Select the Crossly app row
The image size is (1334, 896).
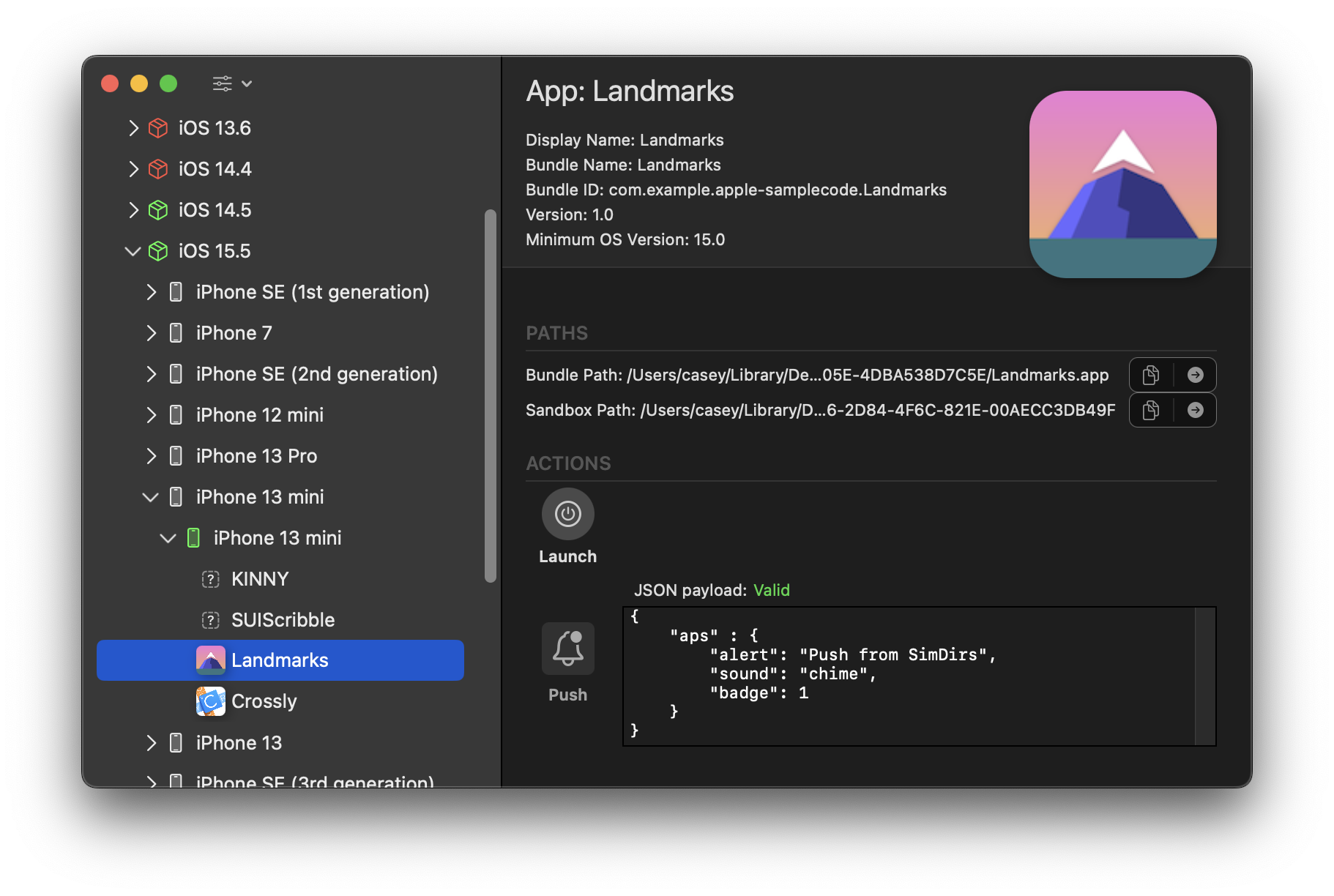[x=280, y=701]
